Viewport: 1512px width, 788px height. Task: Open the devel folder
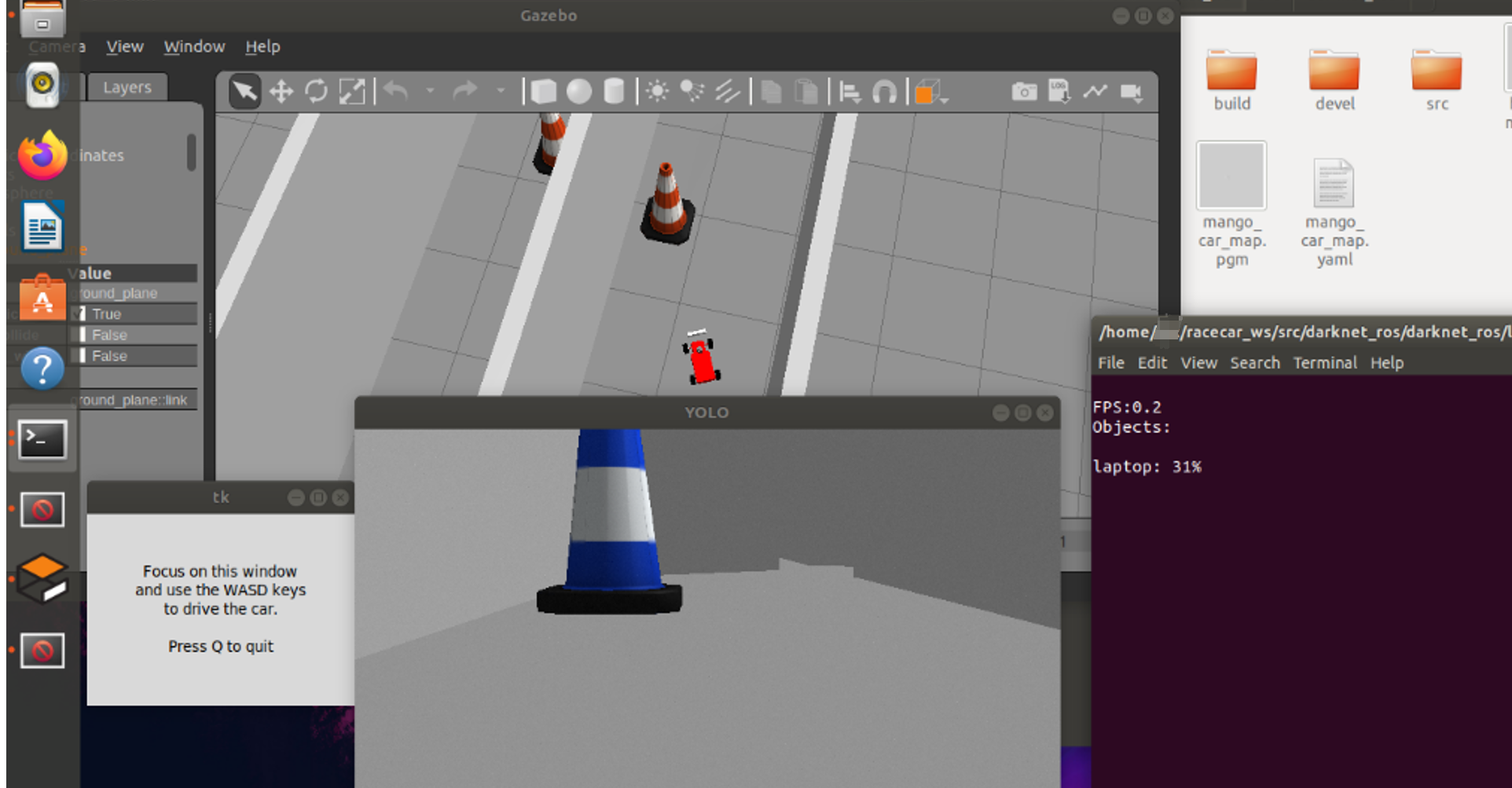coord(1334,80)
